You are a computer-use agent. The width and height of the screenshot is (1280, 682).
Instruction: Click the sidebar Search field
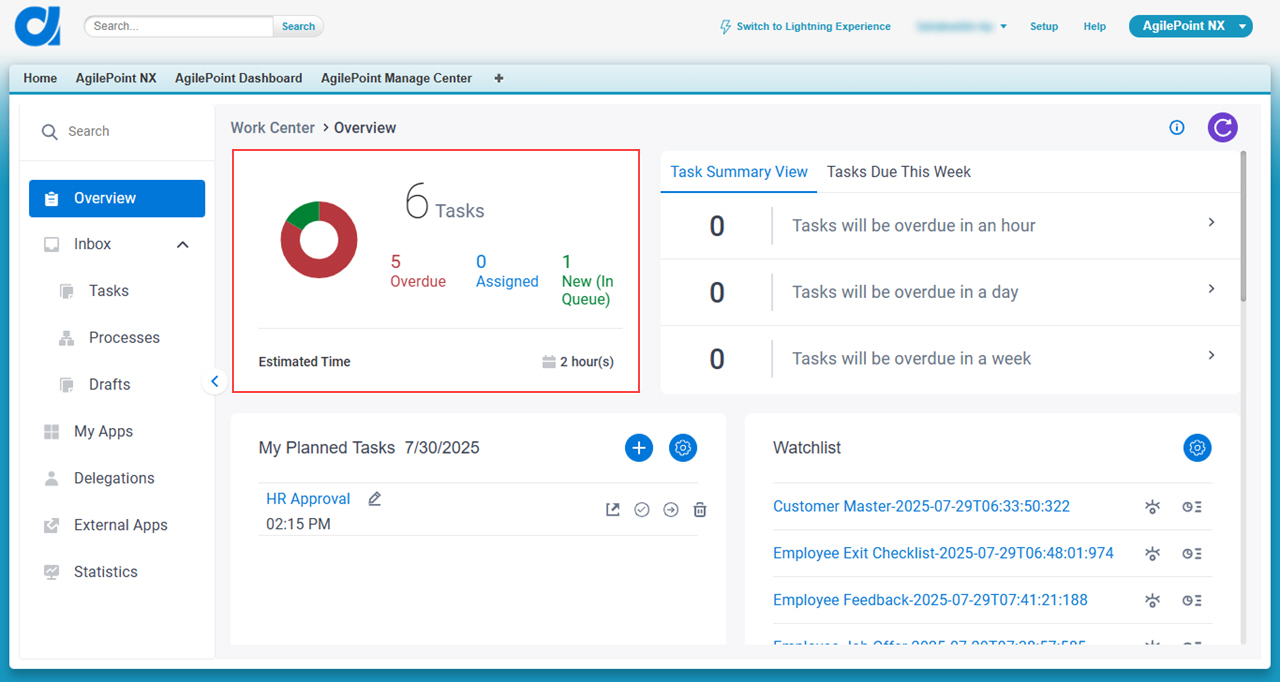click(117, 131)
